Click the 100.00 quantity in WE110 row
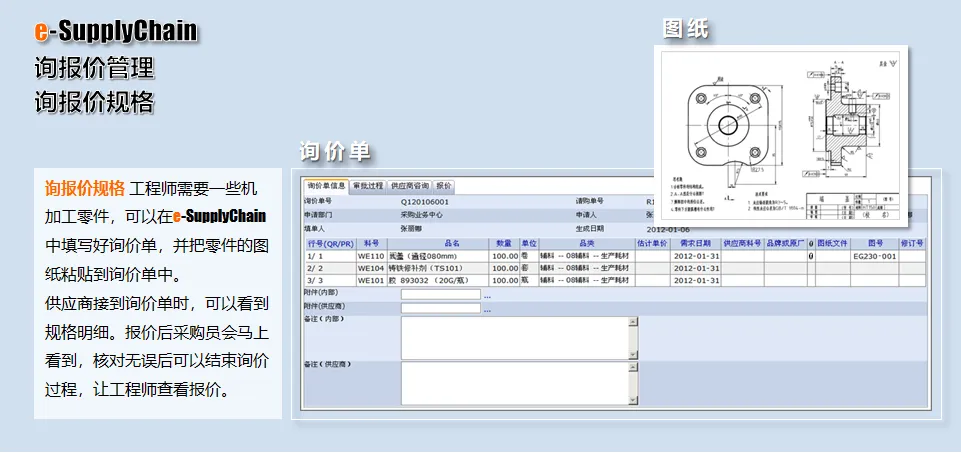 pos(505,256)
